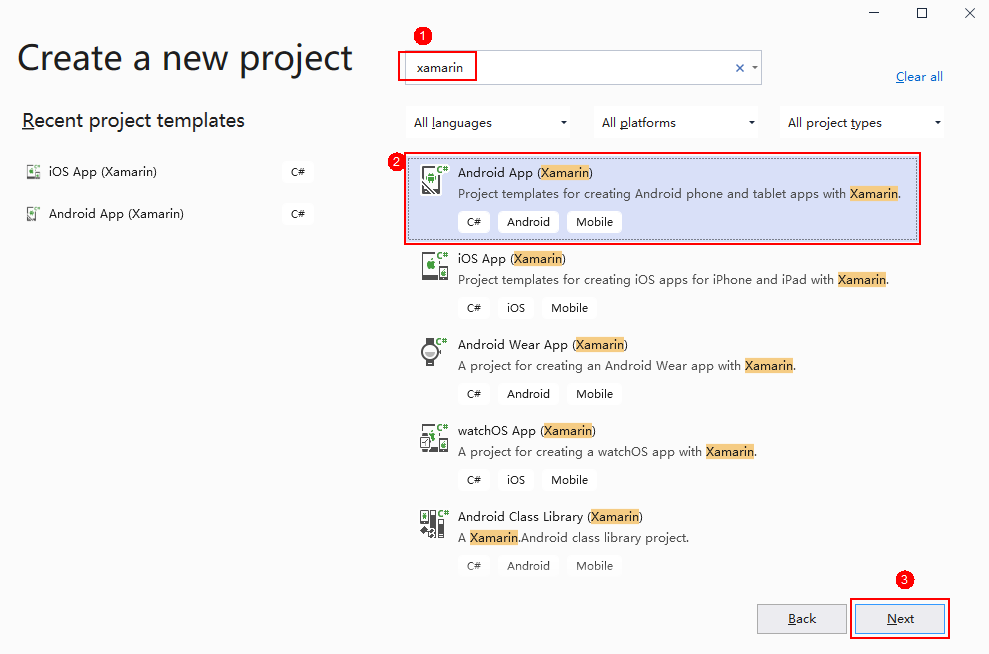The width and height of the screenshot is (989, 654).
Task: Click the Android Class Library icon
Action: 434,525
